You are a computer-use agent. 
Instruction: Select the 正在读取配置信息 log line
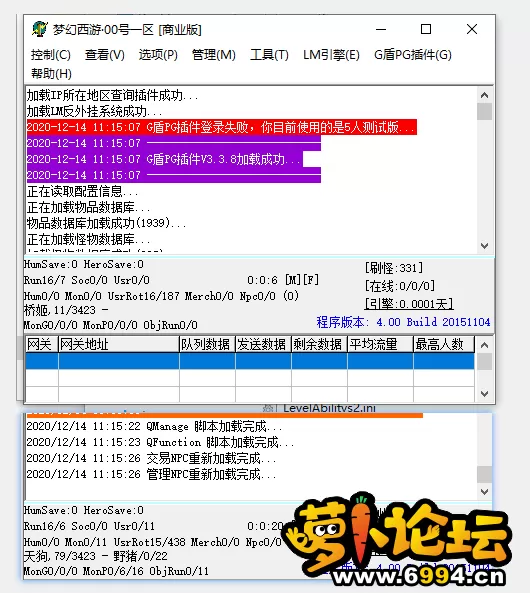pos(82,191)
